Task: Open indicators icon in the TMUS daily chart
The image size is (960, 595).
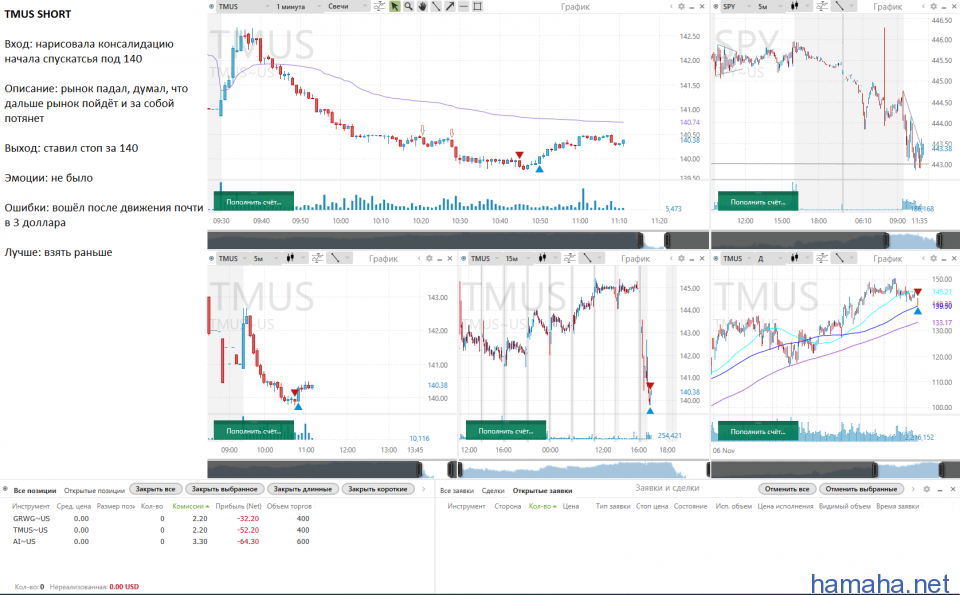Action: (x=822, y=258)
